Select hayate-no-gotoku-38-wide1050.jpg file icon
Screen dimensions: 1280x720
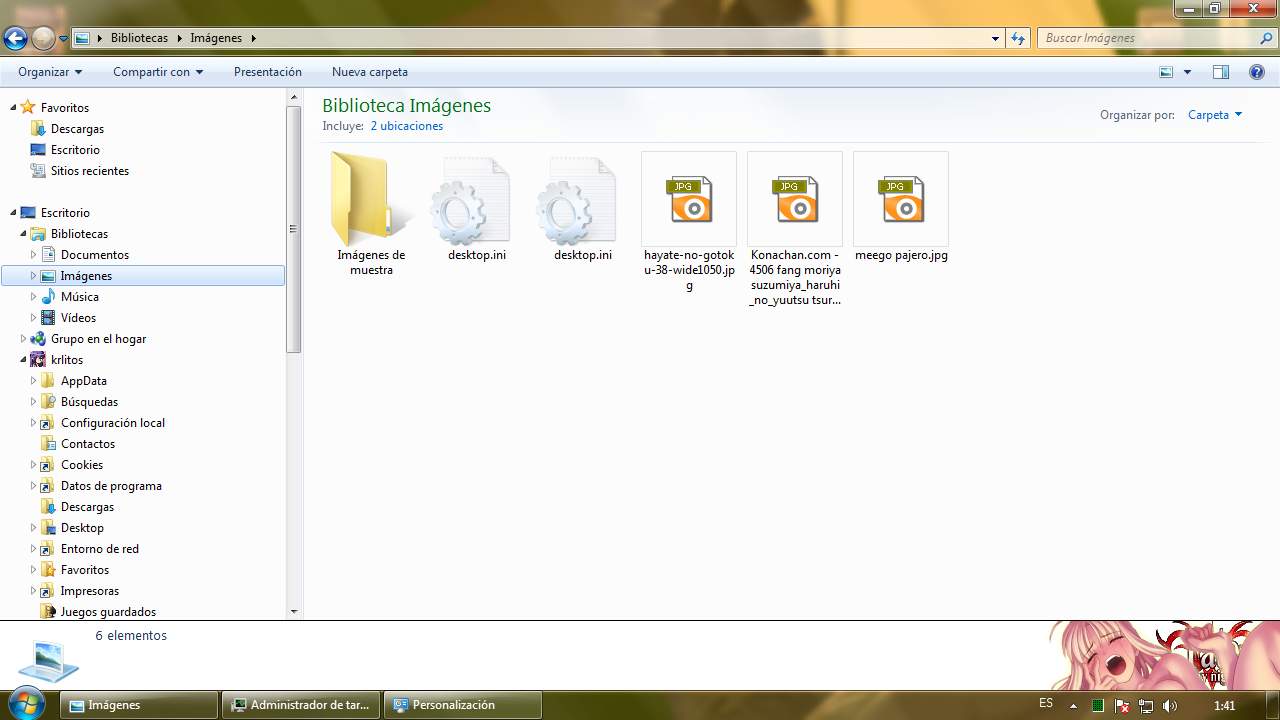point(689,200)
